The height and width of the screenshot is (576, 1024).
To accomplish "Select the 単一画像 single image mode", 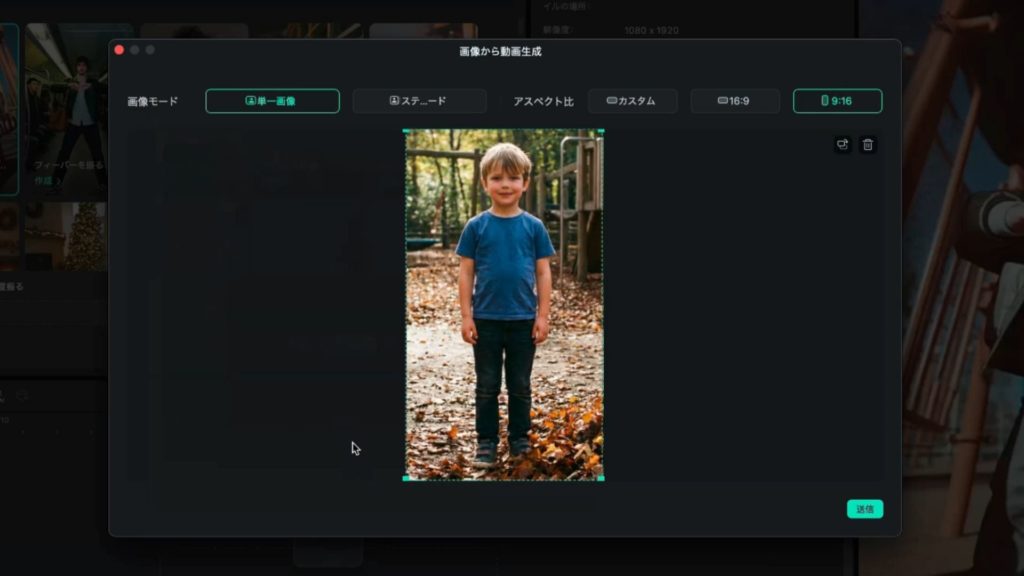I will click(x=272, y=101).
